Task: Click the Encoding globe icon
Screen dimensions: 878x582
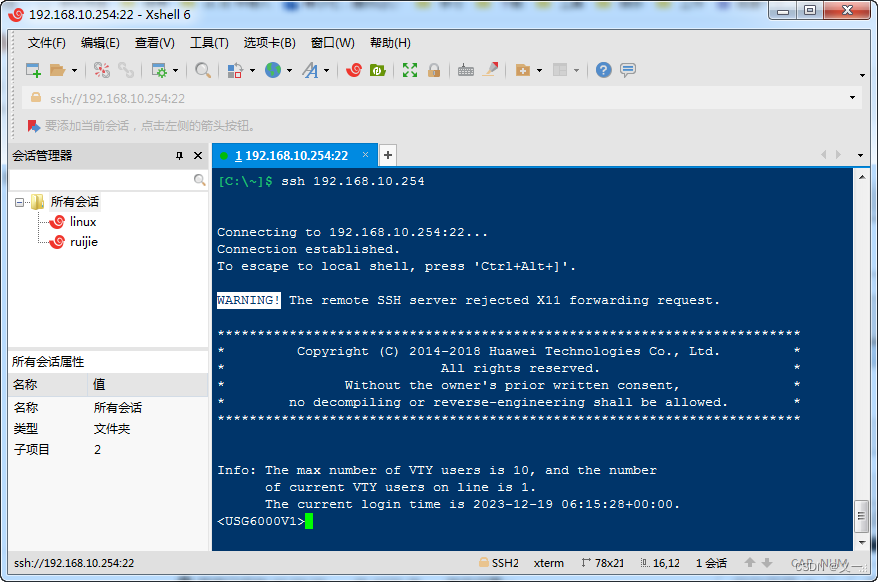Action: (x=273, y=70)
